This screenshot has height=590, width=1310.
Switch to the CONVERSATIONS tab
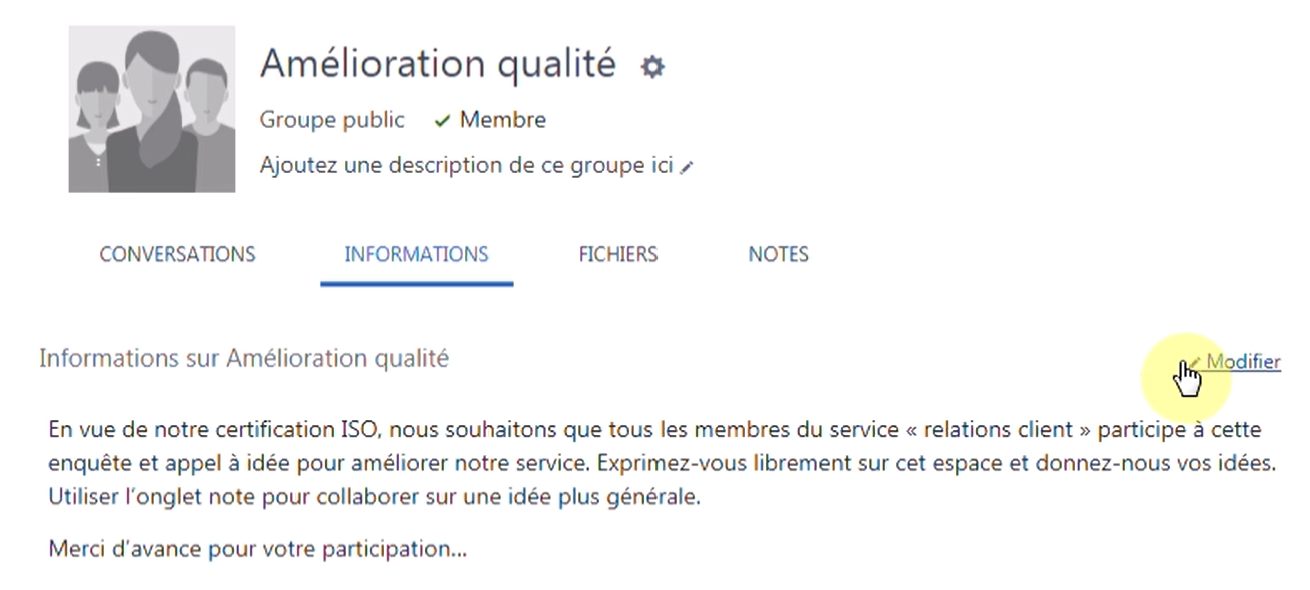177,254
